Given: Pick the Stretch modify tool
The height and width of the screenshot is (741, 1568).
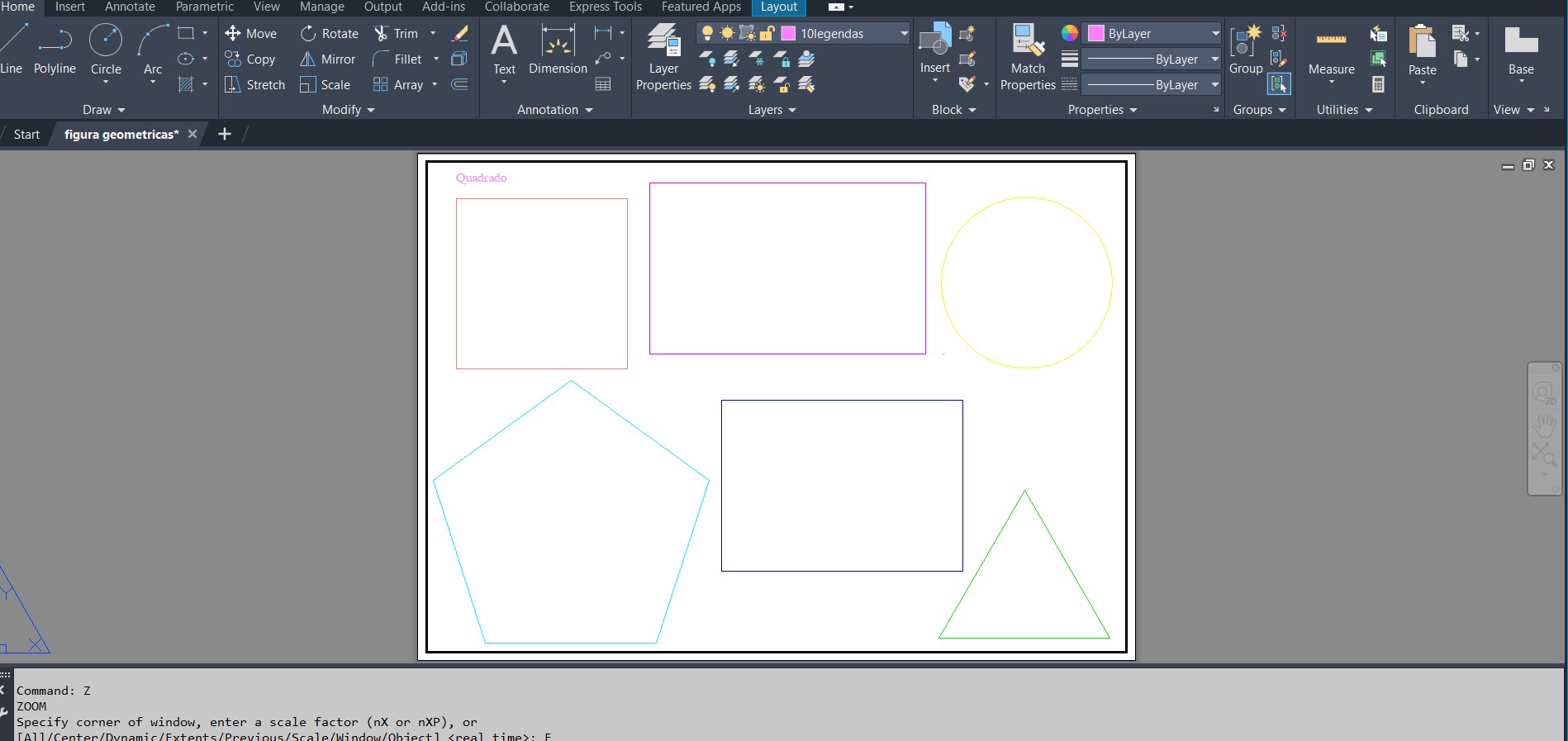Looking at the screenshot, I should tap(254, 84).
